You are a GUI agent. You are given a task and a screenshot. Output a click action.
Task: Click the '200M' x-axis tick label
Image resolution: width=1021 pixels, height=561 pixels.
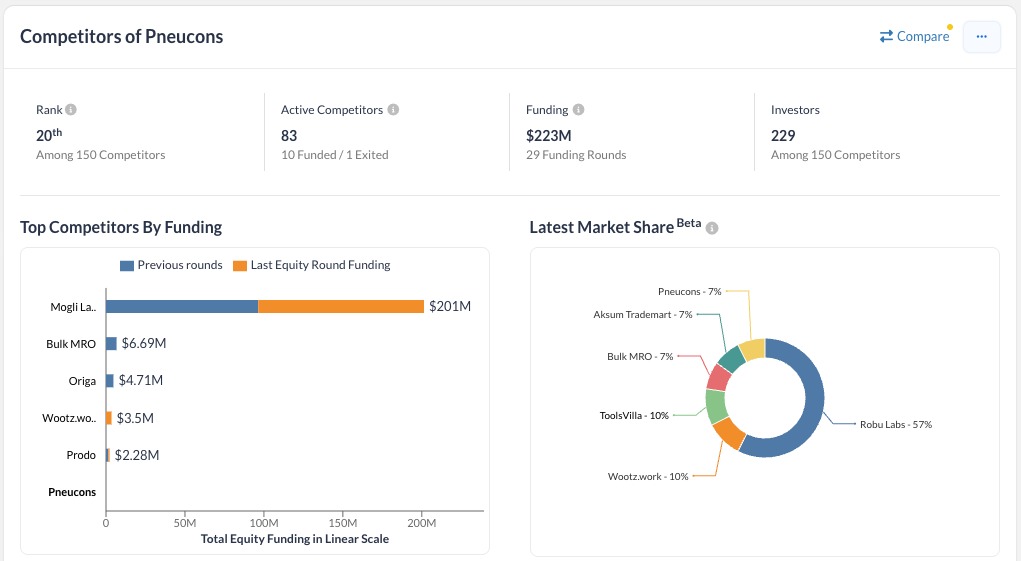pyautogui.click(x=421, y=523)
